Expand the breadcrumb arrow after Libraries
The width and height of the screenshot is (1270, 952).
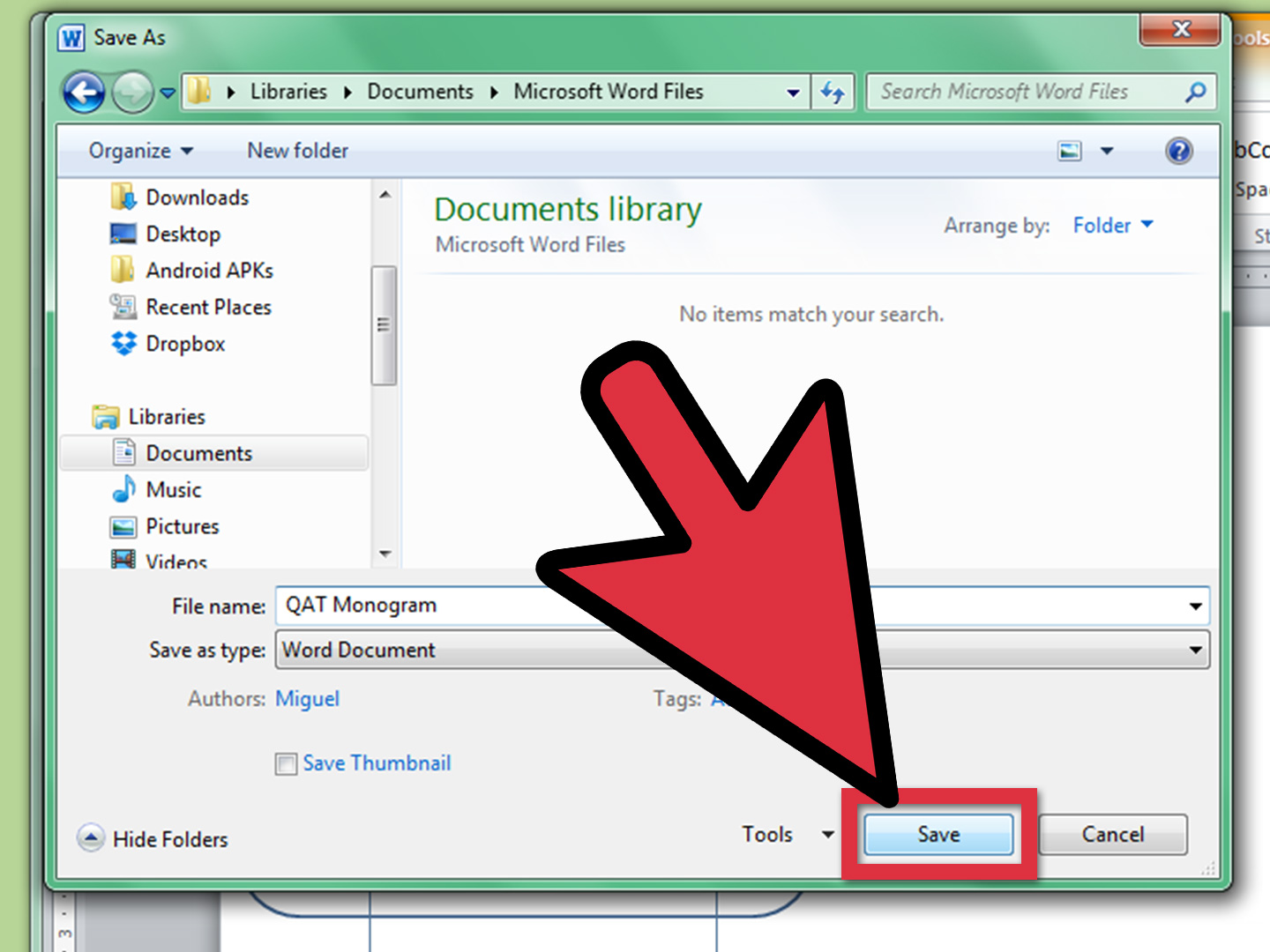click(347, 93)
